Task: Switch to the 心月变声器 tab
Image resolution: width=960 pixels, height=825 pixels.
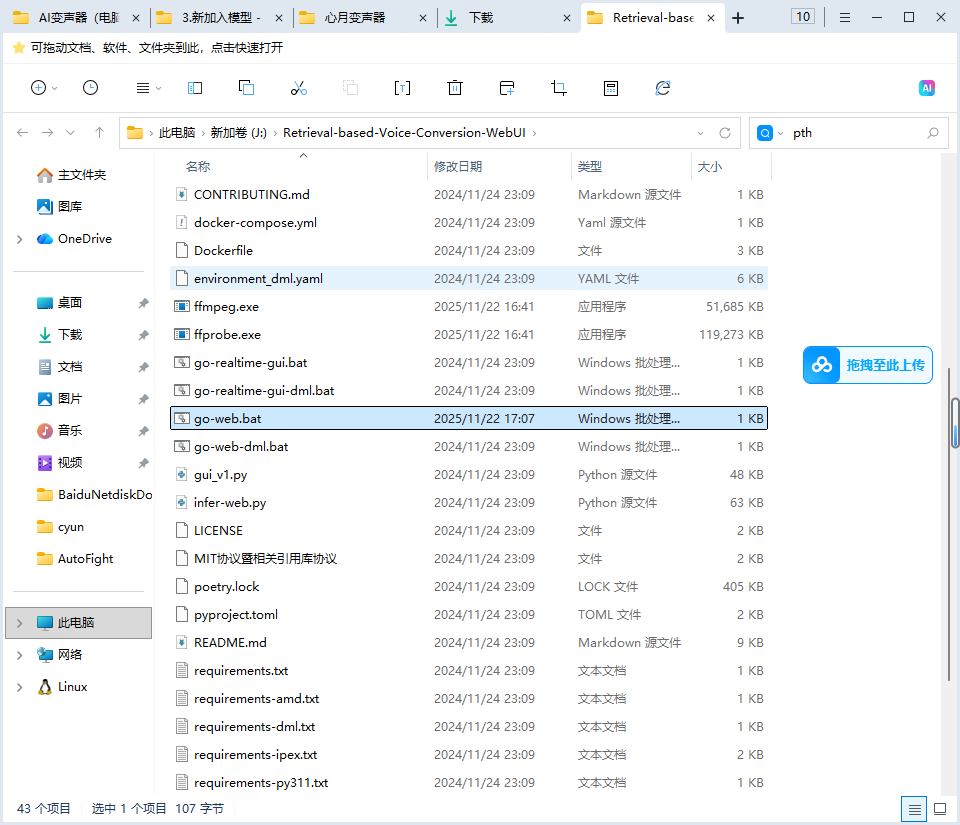Action: (x=364, y=18)
